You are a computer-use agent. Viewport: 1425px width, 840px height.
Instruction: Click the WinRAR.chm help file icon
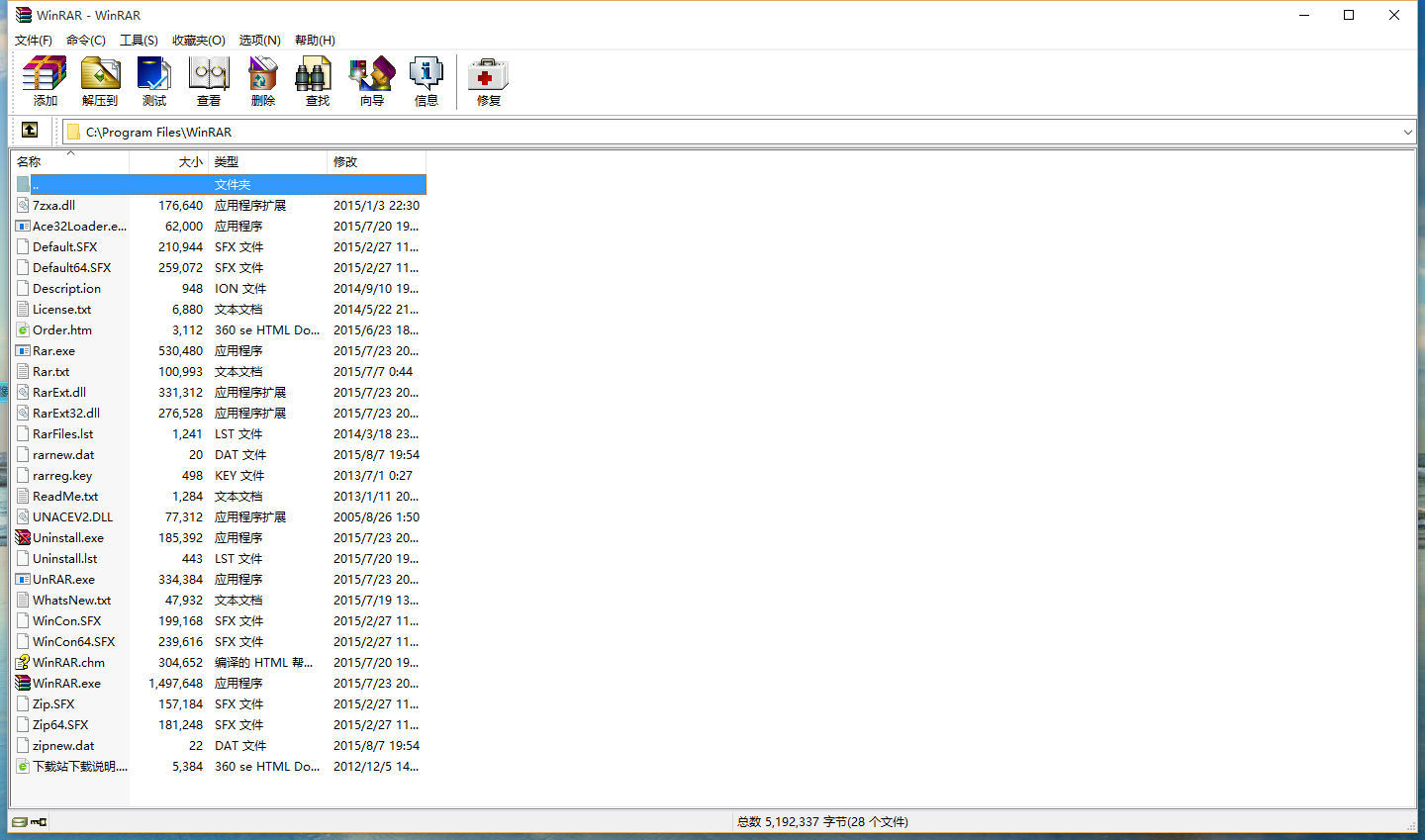pyautogui.click(x=23, y=663)
